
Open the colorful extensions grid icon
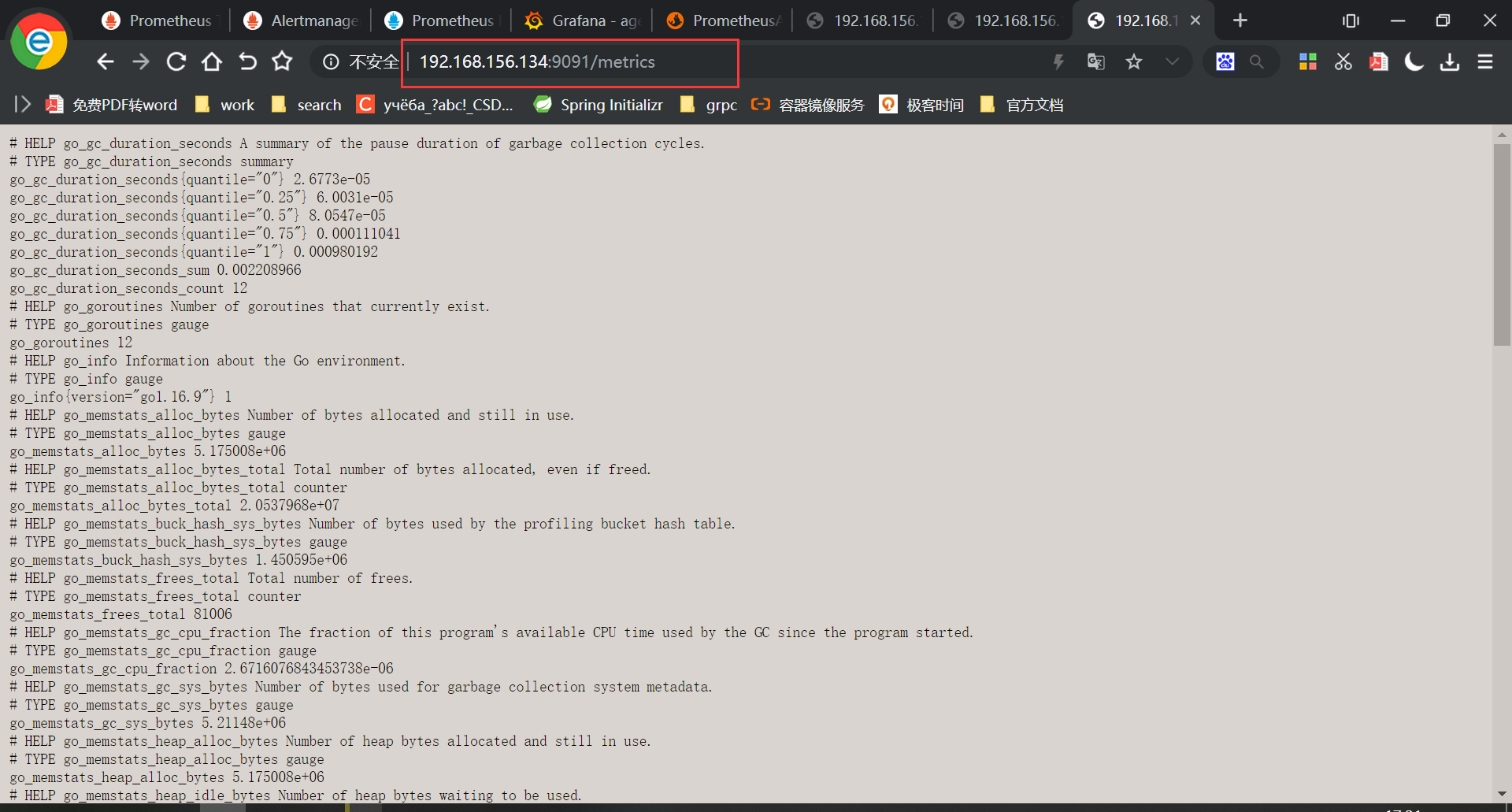[x=1307, y=61]
